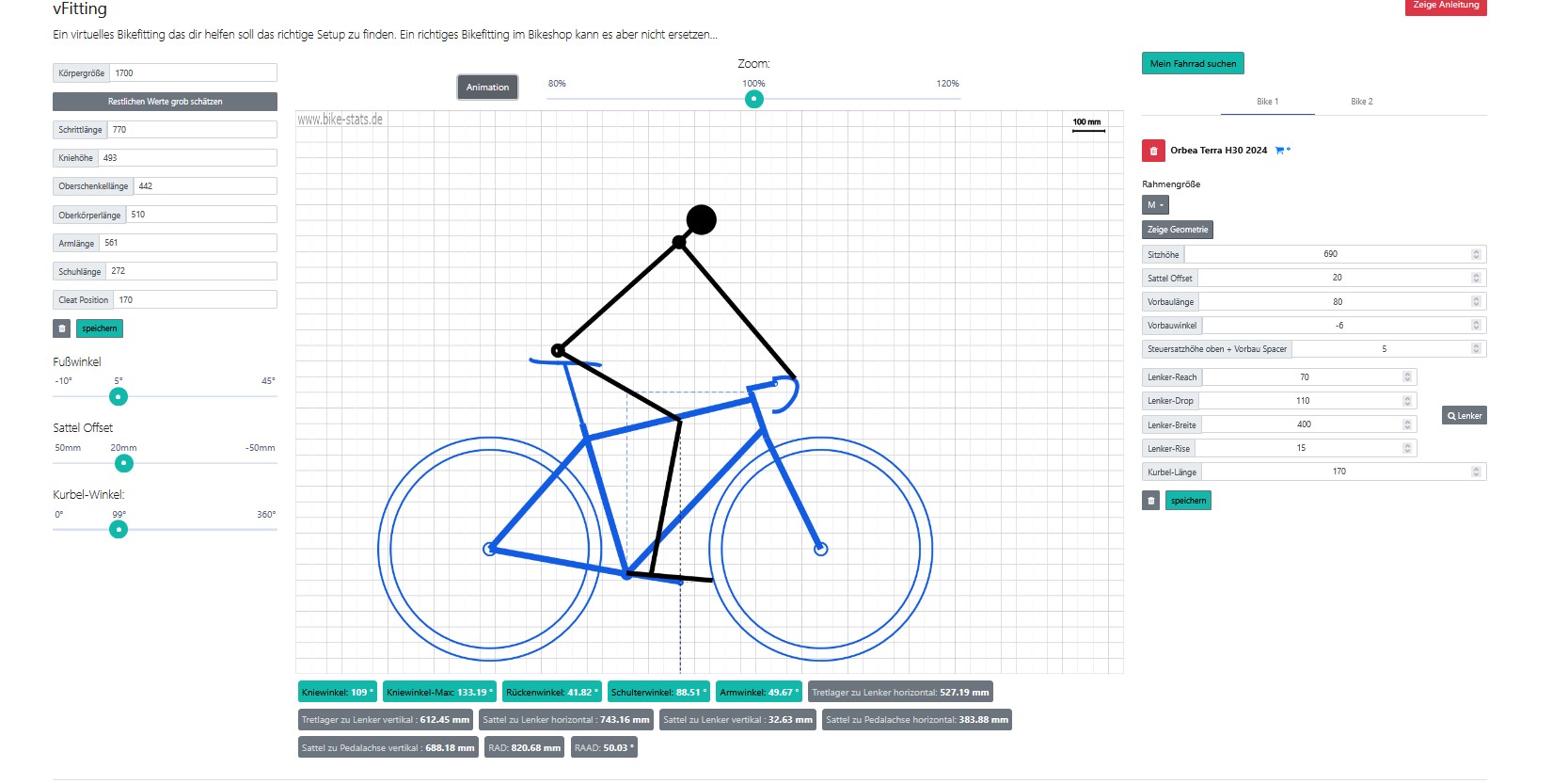Screen dimensions: 1568x784
Task: Show the bike geometry with Zeige Geometrie
Action: click(x=1177, y=230)
